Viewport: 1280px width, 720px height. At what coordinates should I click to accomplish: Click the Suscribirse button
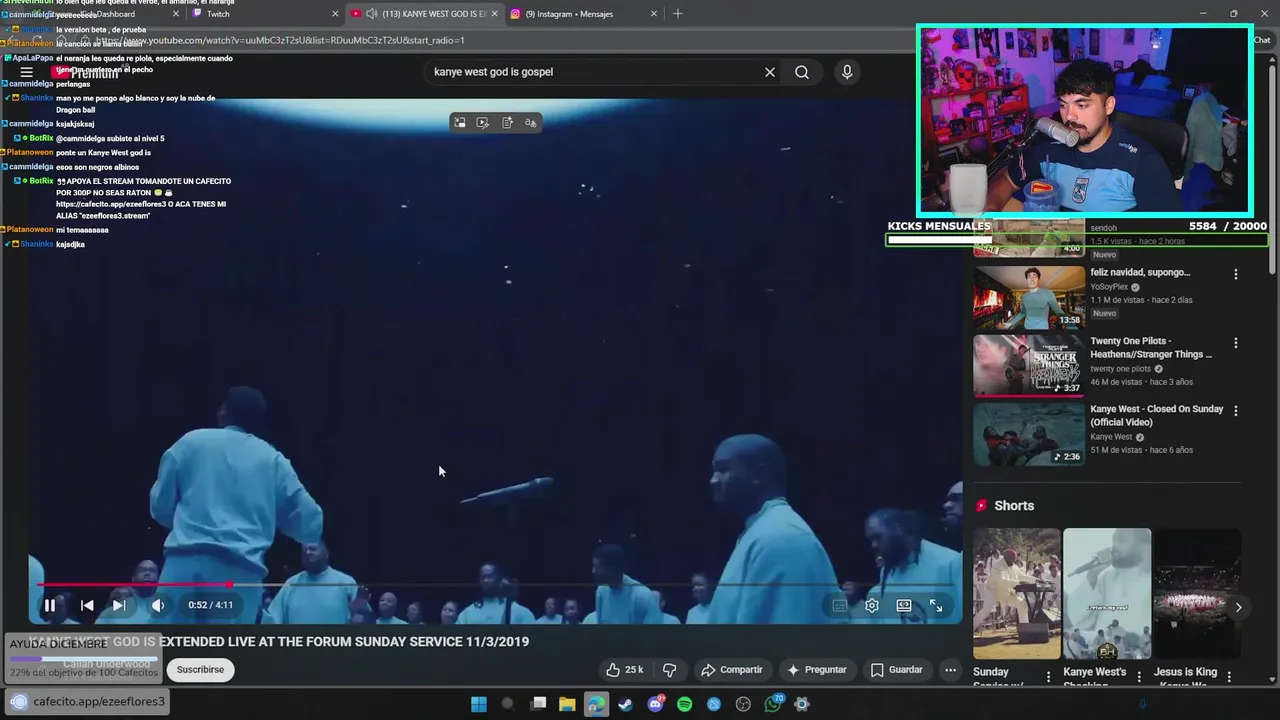tap(201, 670)
